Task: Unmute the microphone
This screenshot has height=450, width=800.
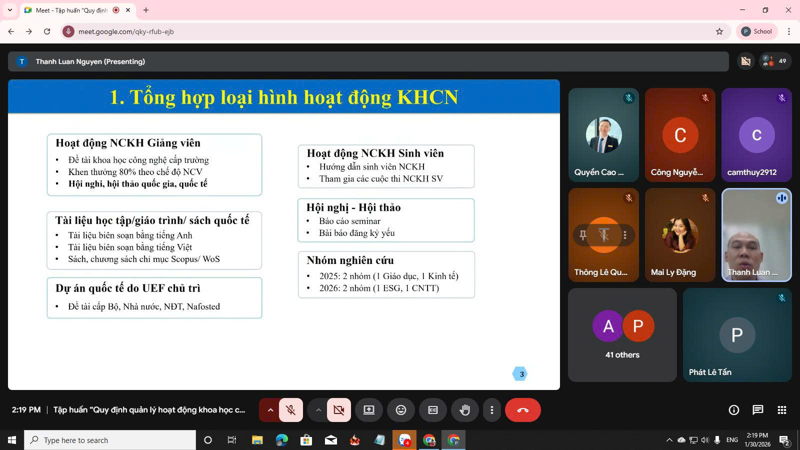Action: point(292,410)
